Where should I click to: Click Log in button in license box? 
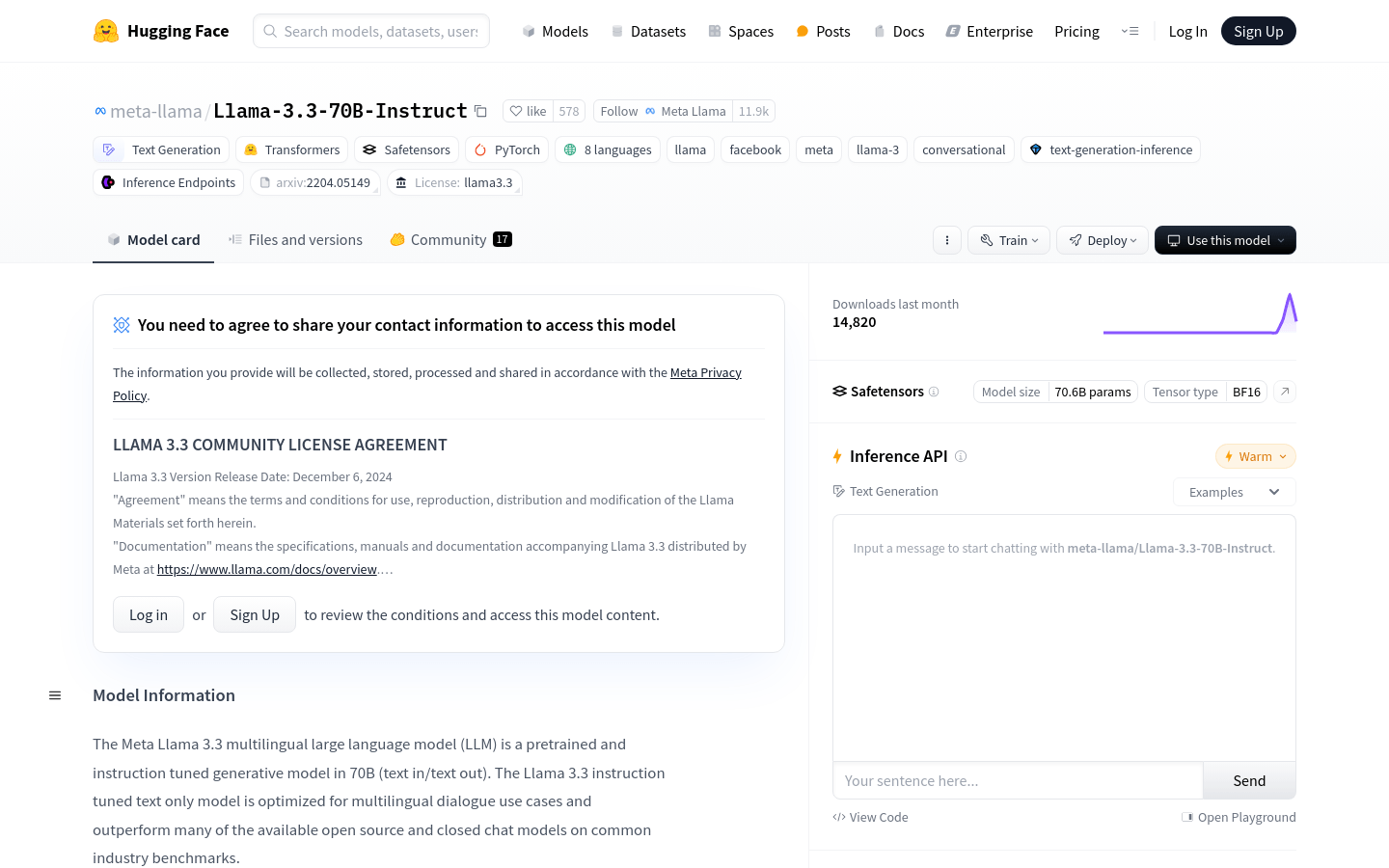coord(149,614)
